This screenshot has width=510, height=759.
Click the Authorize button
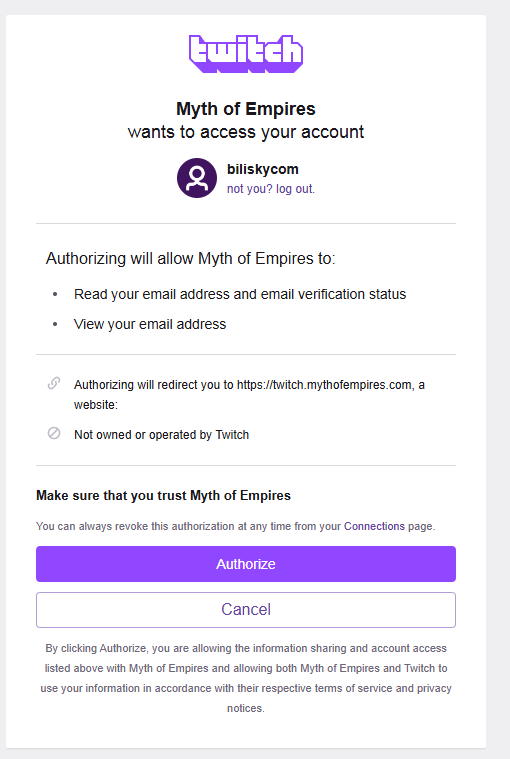tap(246, 564)
